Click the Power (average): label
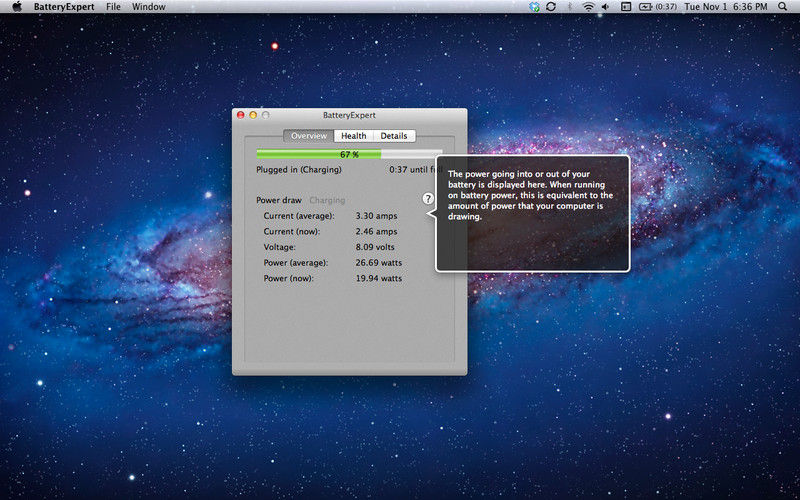 coord(296,263)
